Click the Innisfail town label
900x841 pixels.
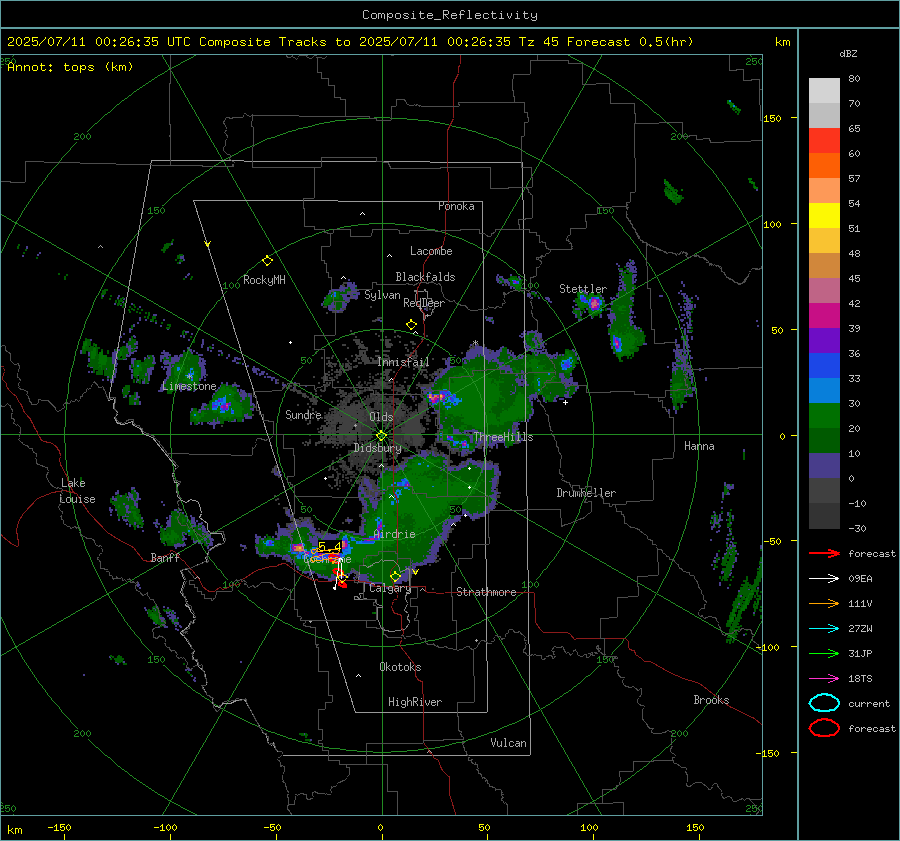point(403,362)
